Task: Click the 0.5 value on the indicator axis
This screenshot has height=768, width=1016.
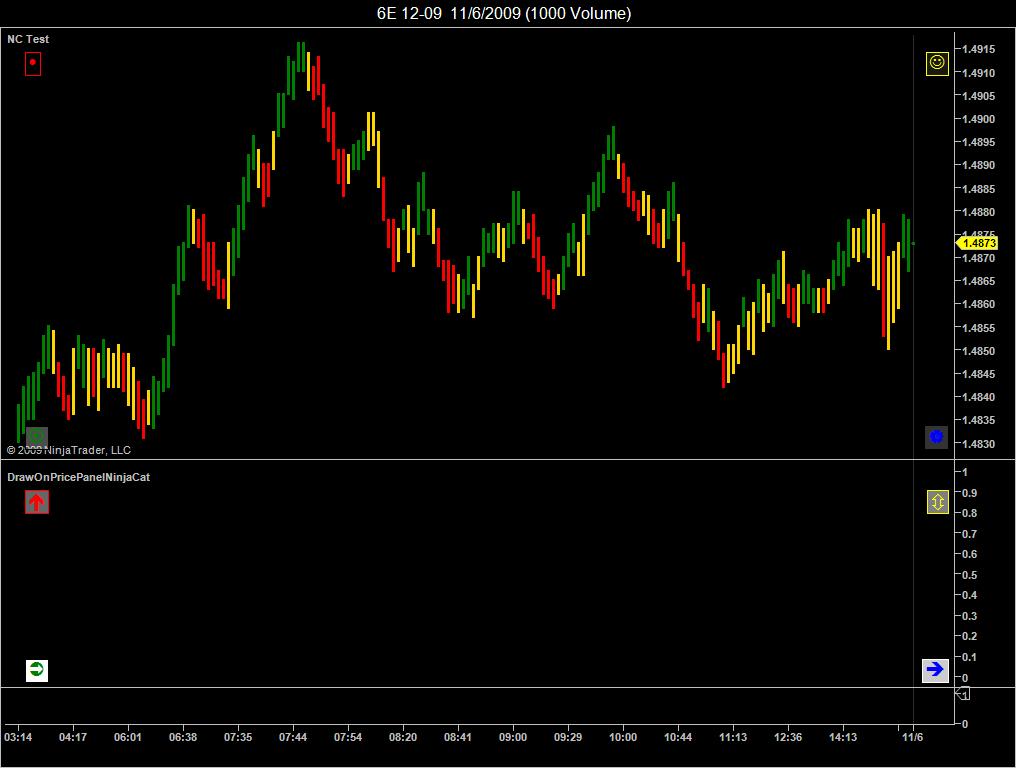Action: tap(969, 575)
